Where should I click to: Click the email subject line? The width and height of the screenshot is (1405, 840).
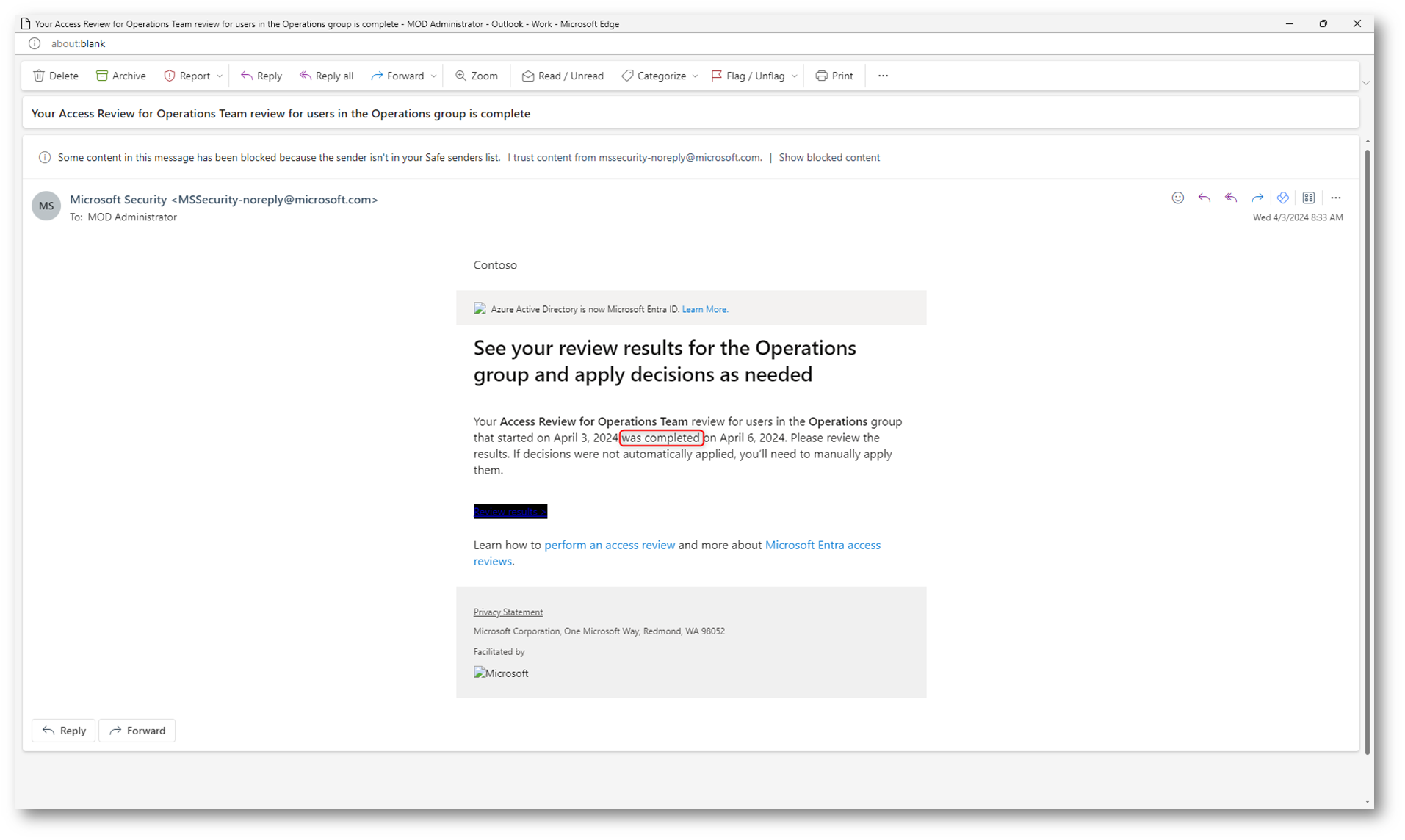point(281,113)
